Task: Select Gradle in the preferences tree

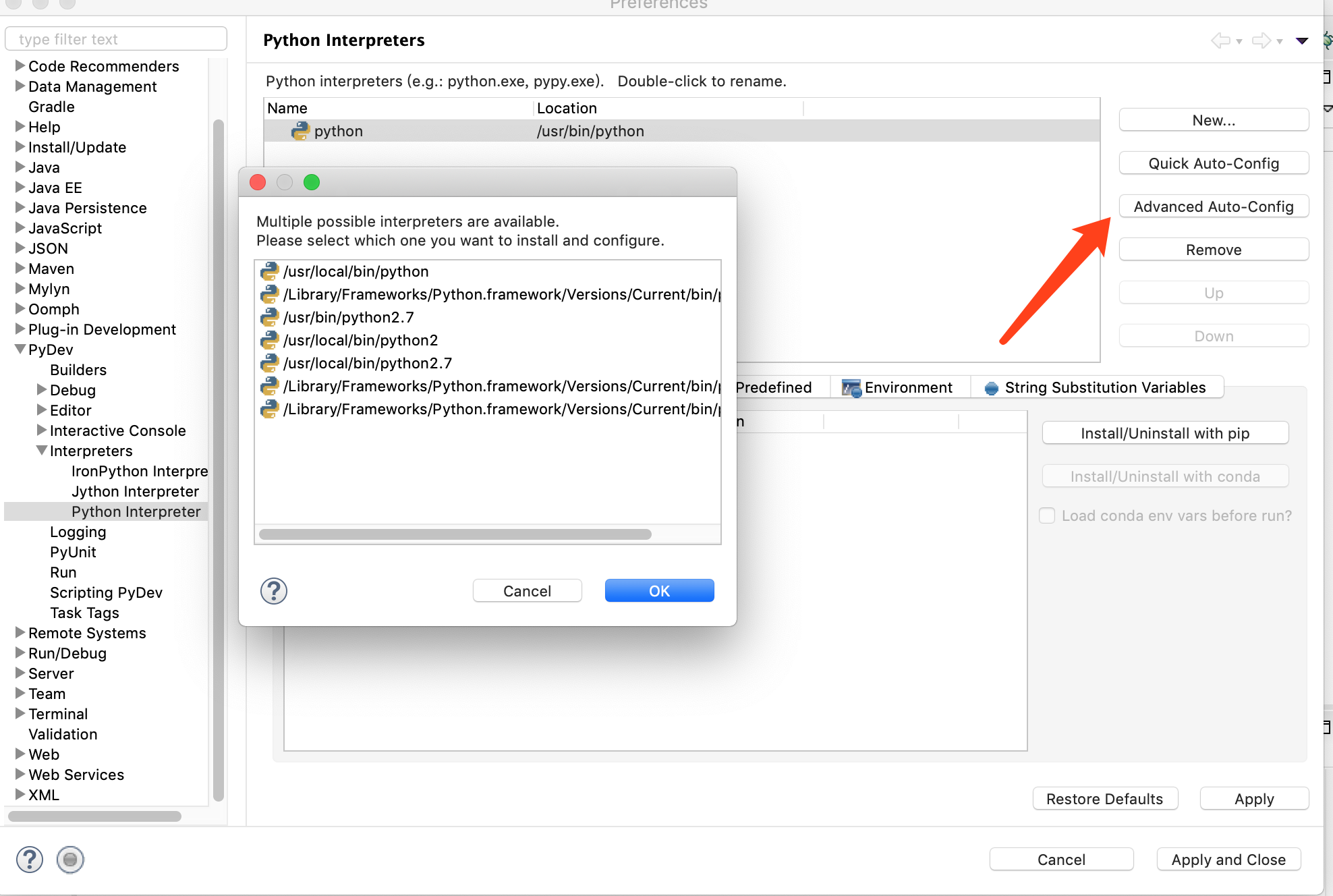Action: [51, 107]
